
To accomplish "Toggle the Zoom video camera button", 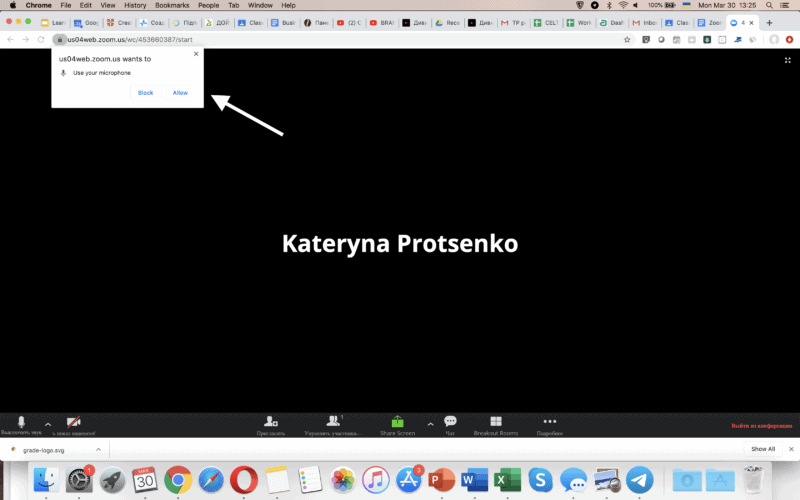I will 74,423.
